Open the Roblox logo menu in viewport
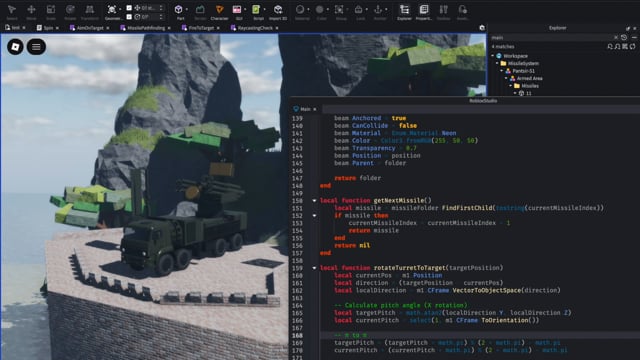The height and width of the screenshot is (360, 640). pos(15,47)
